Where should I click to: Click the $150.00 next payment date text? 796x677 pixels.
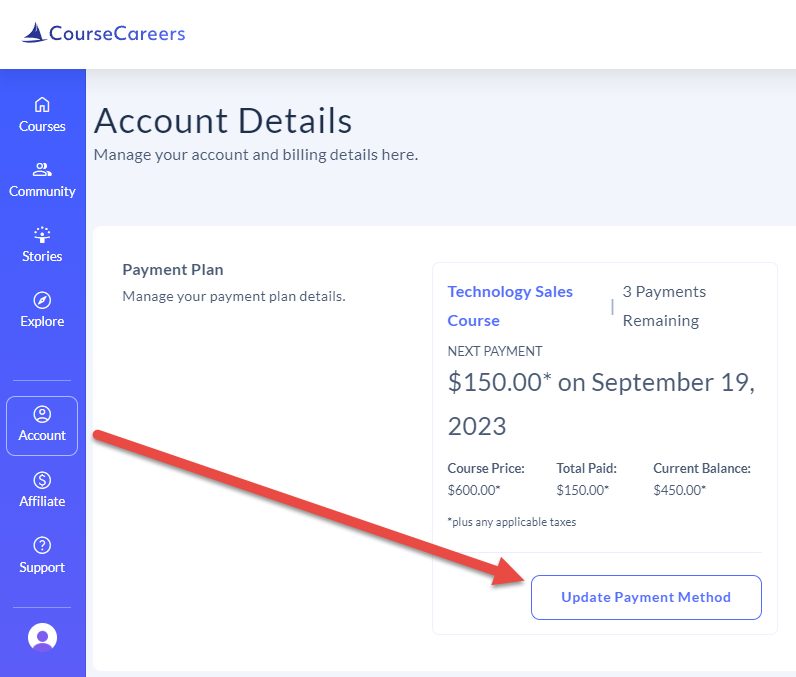(601, 404)
